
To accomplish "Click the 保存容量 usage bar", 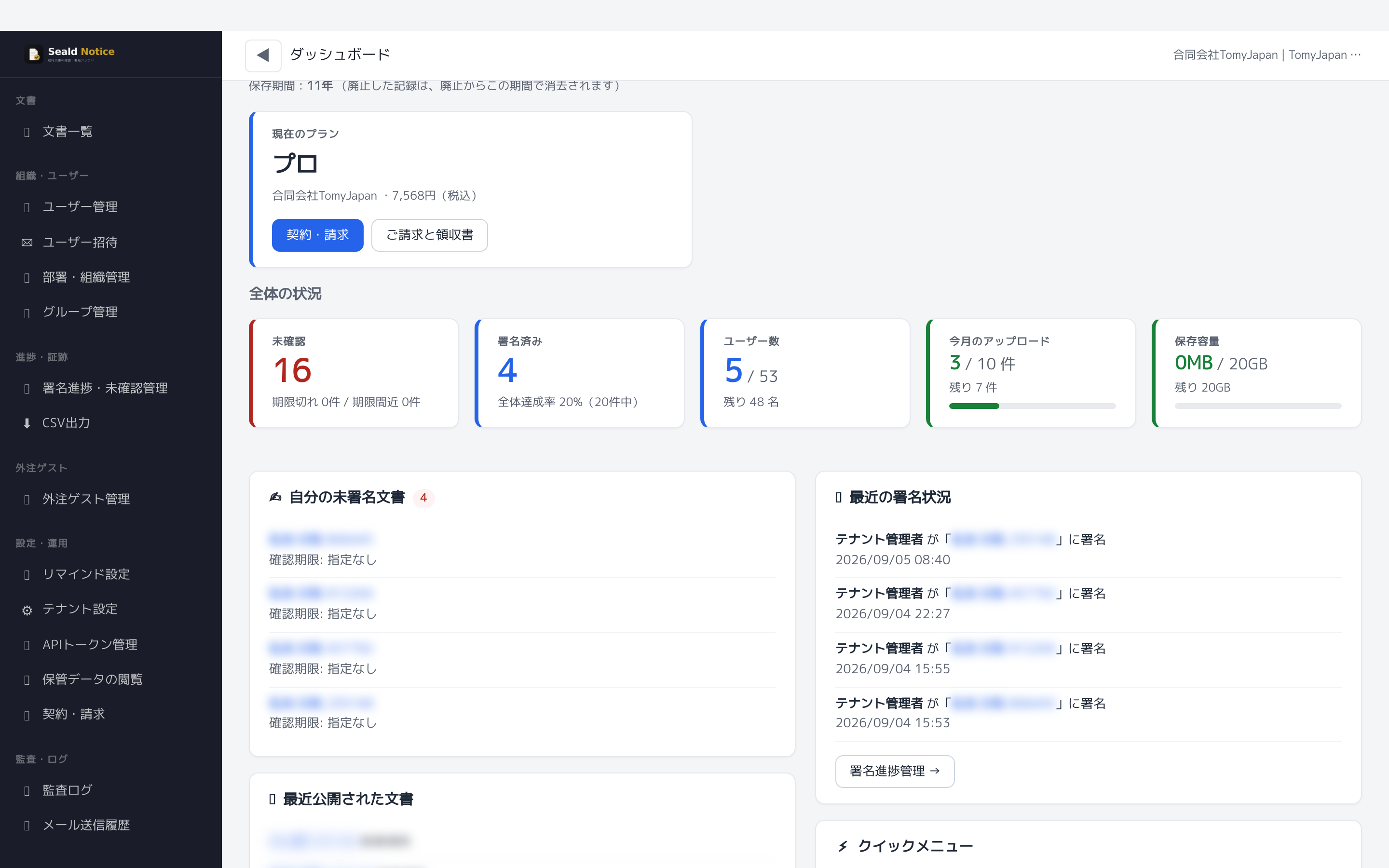I will click(x=1257, y=407).
